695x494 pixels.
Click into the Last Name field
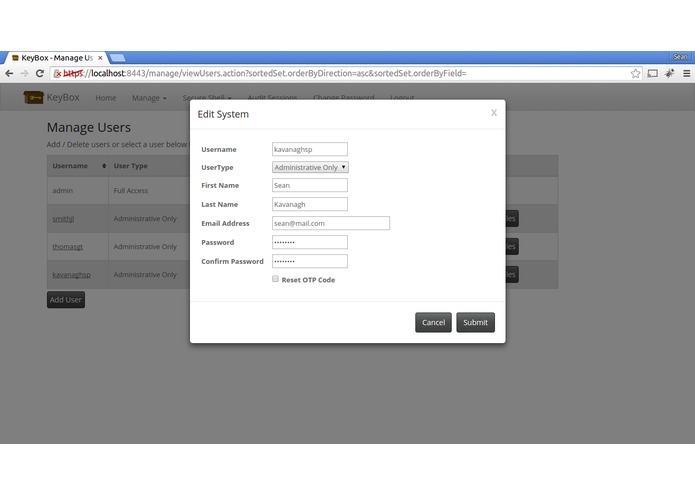click(x=310, y=204)
